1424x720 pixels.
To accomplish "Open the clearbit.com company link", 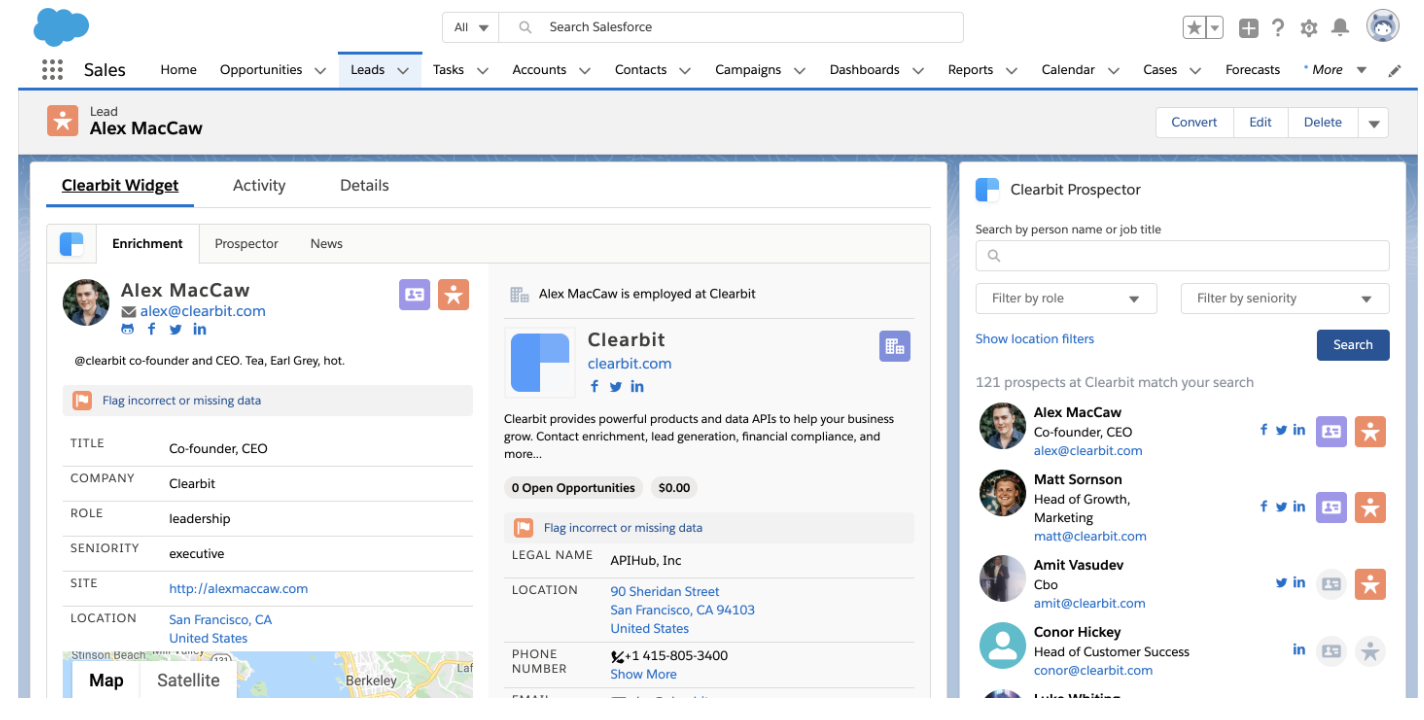I will (629, 364).
